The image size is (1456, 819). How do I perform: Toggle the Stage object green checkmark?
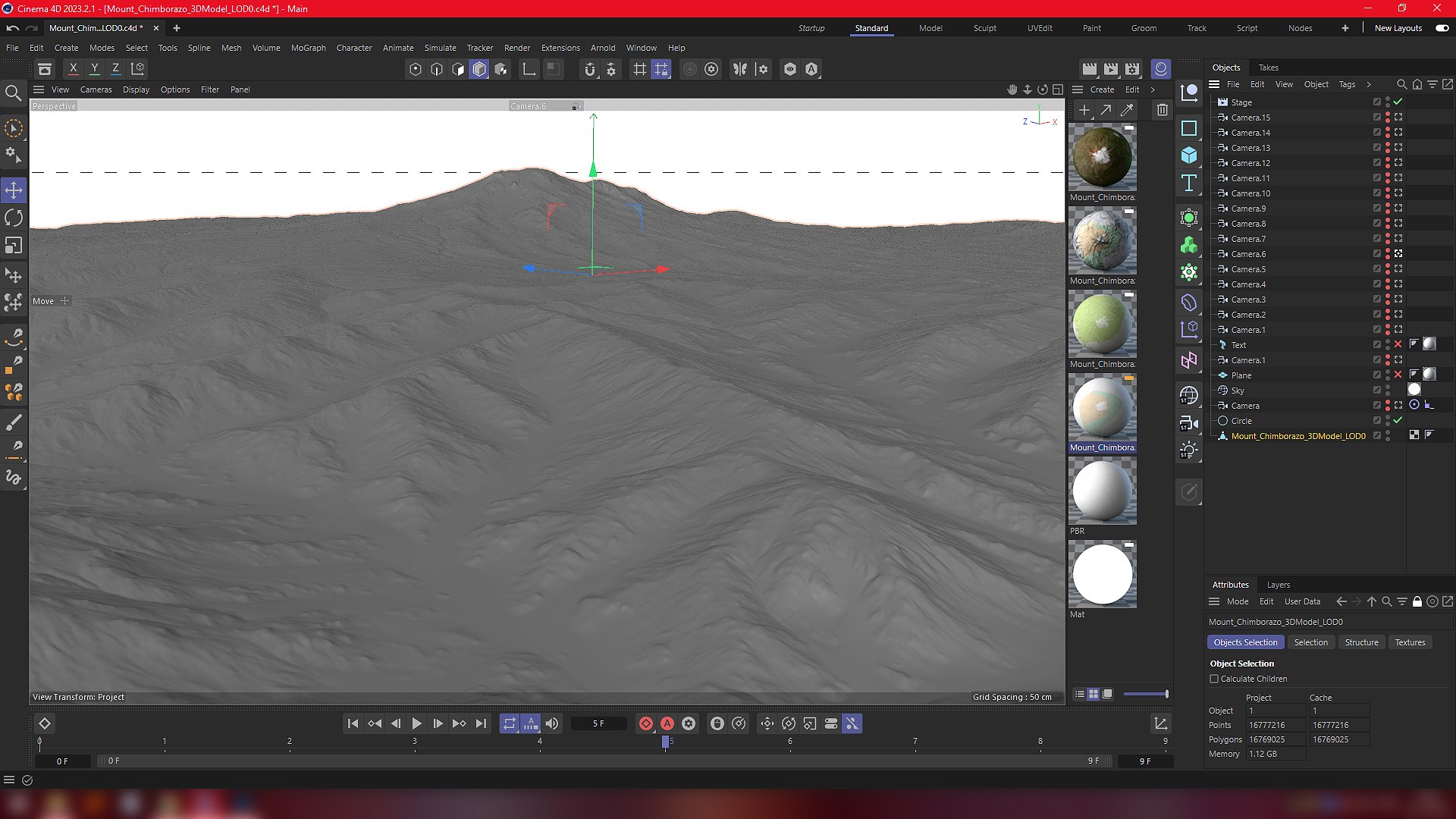pos(1398,102)
